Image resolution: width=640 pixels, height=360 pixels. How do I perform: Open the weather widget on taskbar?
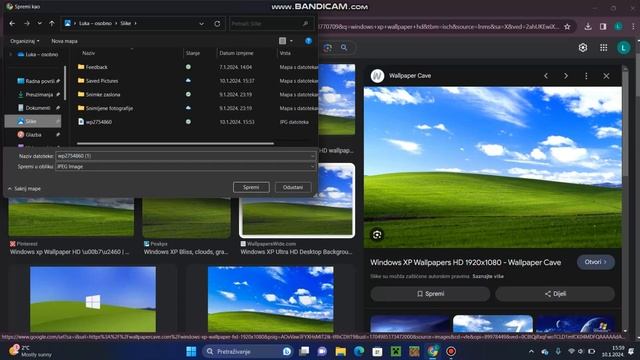[x=31, y=351]
